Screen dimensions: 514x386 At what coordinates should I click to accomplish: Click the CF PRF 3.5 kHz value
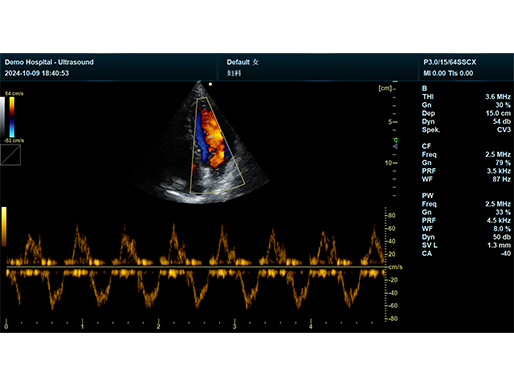point(498,171)
